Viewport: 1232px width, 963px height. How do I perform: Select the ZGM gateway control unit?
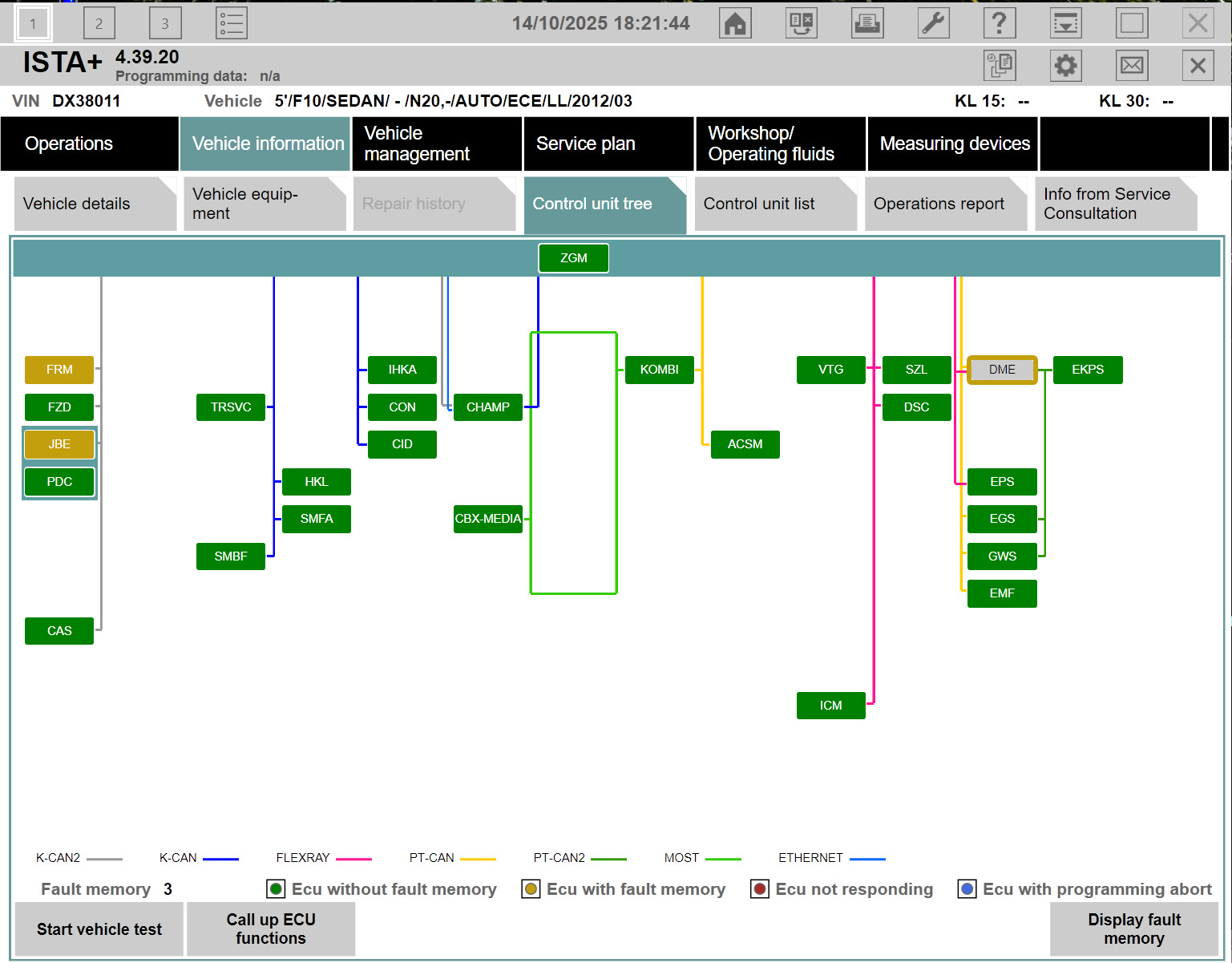(x=573, y=258)
